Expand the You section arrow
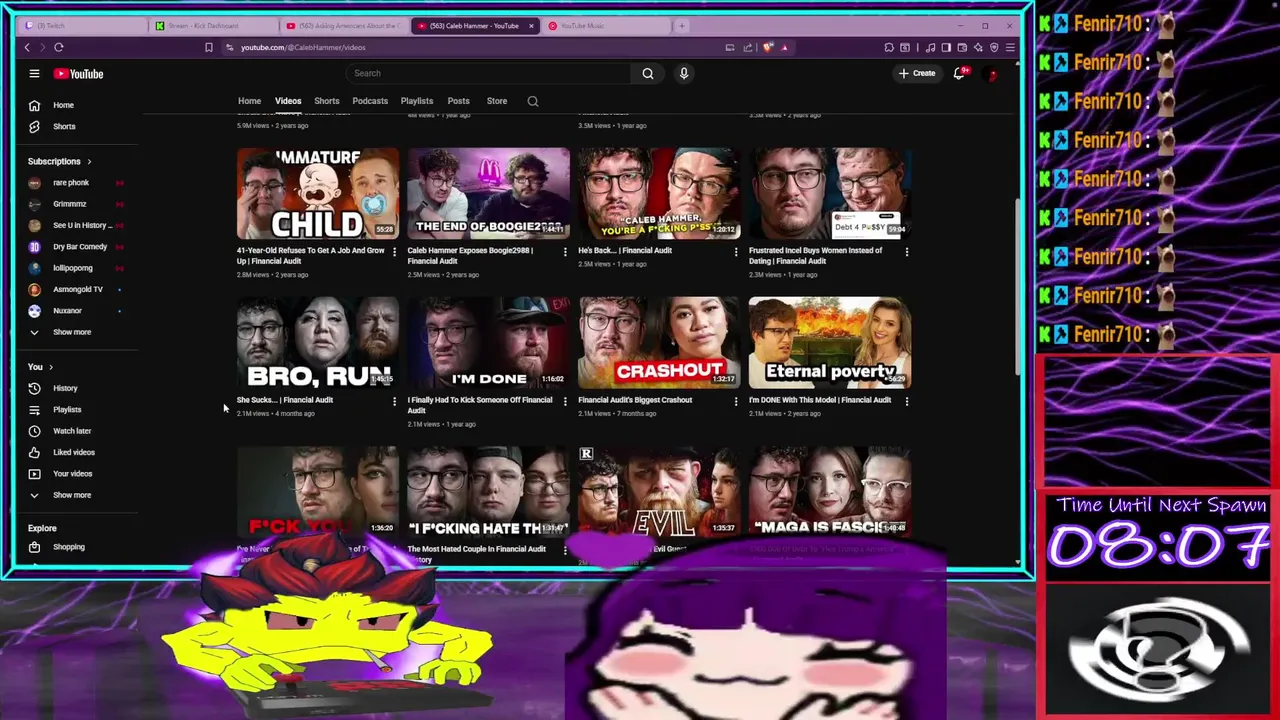The height and width of the screenshot is (720, 1280). click(x=51, y=367)
